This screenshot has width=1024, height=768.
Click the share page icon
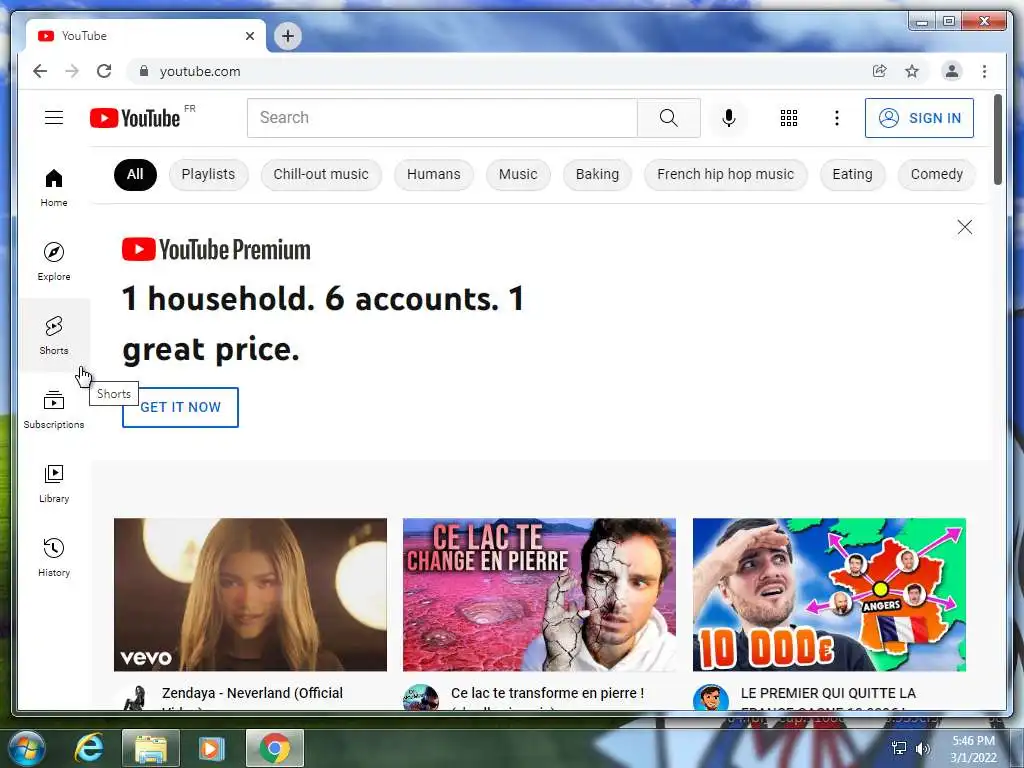coord(880,71)
